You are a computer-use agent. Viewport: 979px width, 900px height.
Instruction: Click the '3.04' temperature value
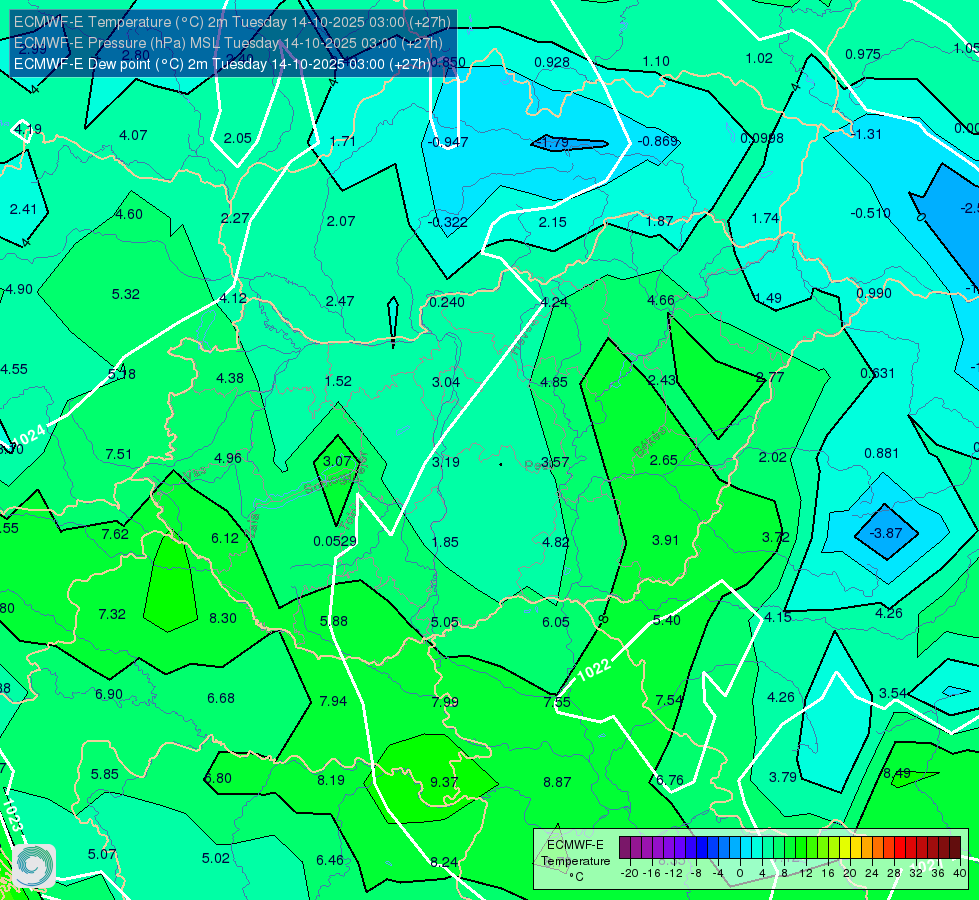coord(446,382)
